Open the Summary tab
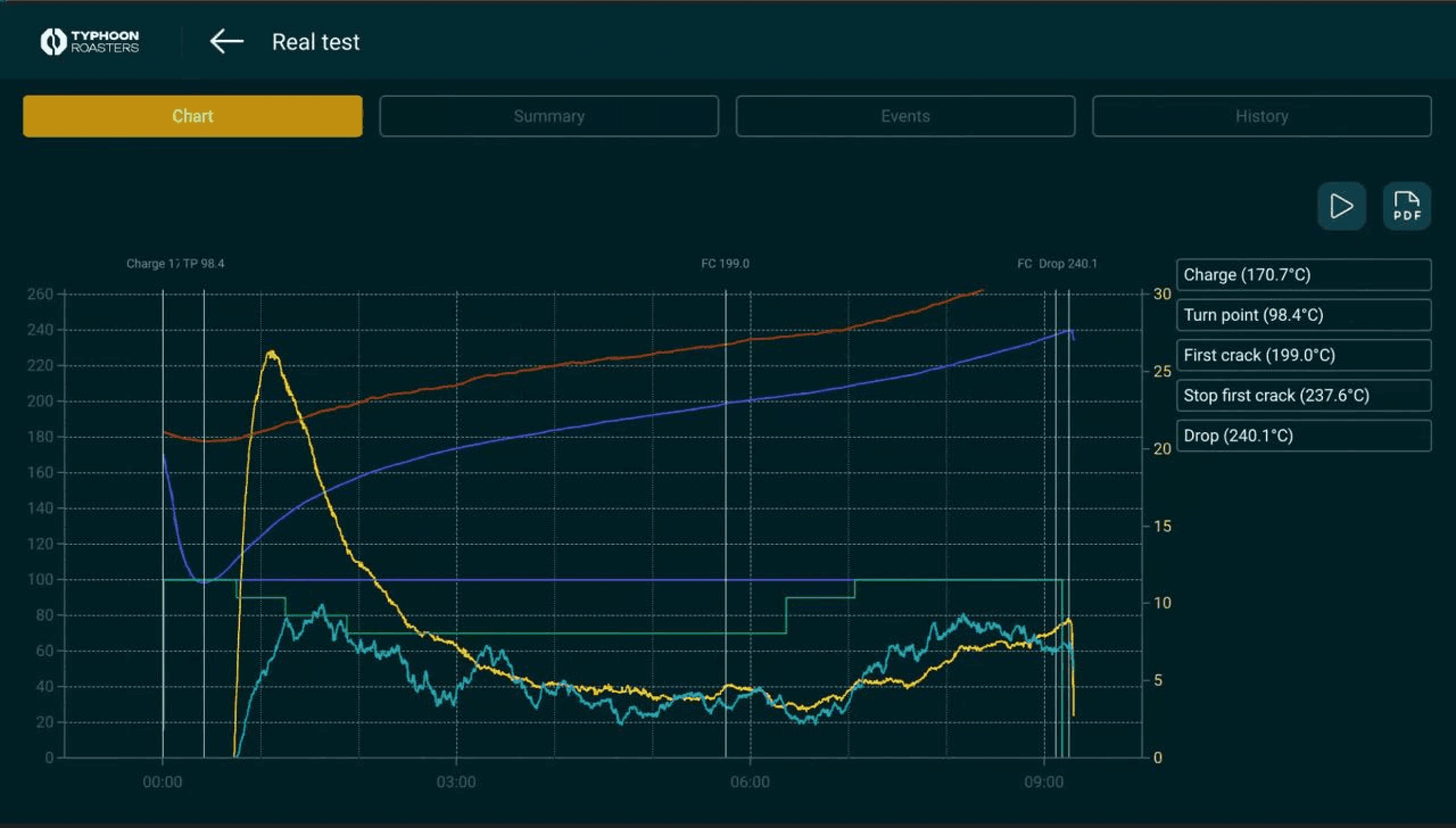This screenshot has width=1456, height=828. pyautogui.click(x=549, y=116)
